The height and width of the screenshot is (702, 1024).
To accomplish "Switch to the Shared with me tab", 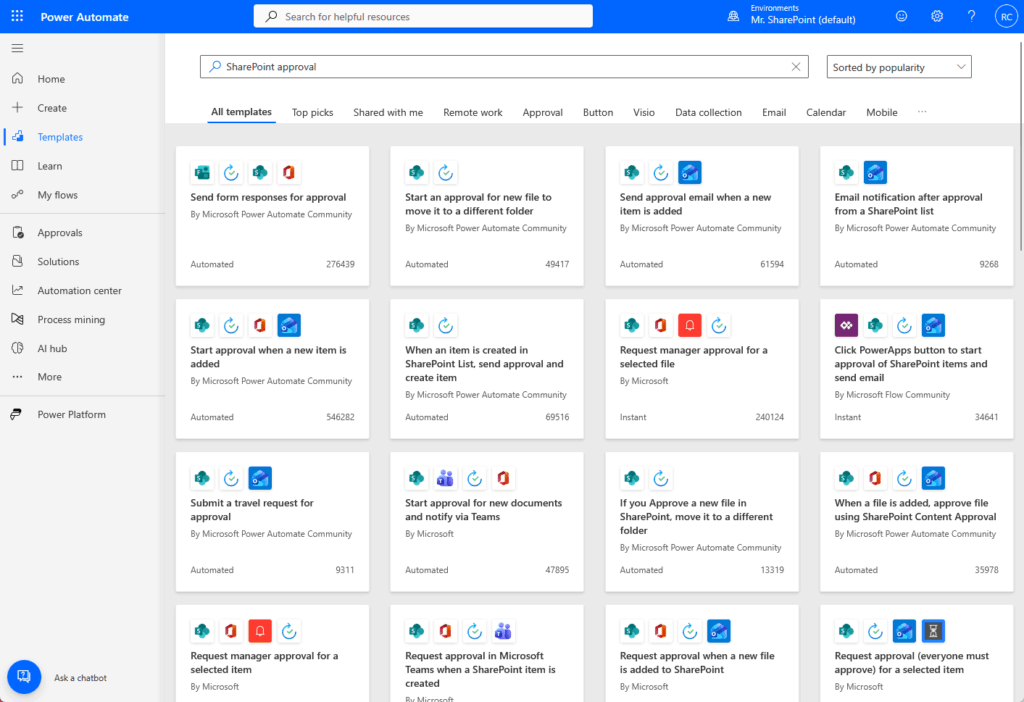I will pos(388,112).
